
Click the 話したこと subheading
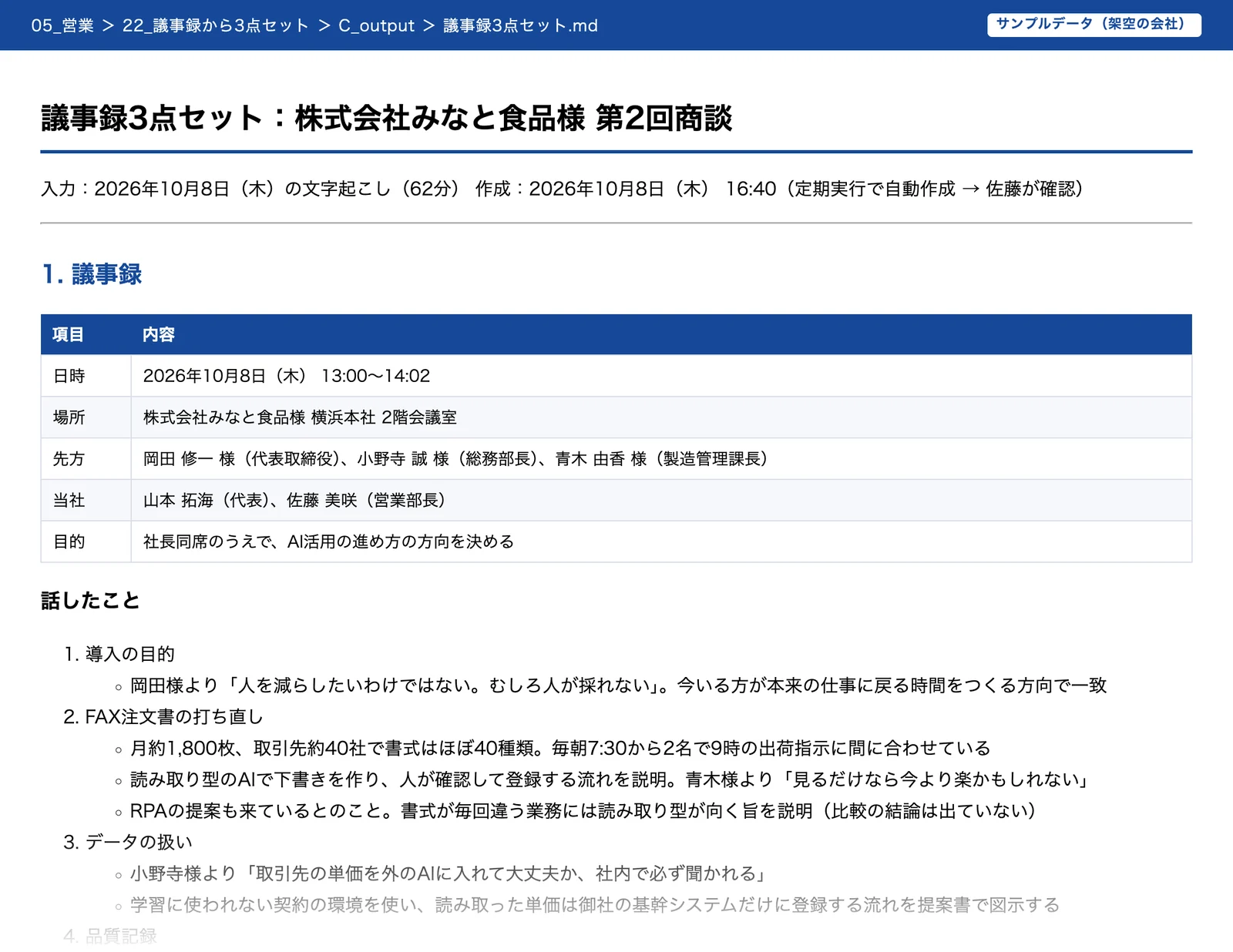(x=90, y=601)
